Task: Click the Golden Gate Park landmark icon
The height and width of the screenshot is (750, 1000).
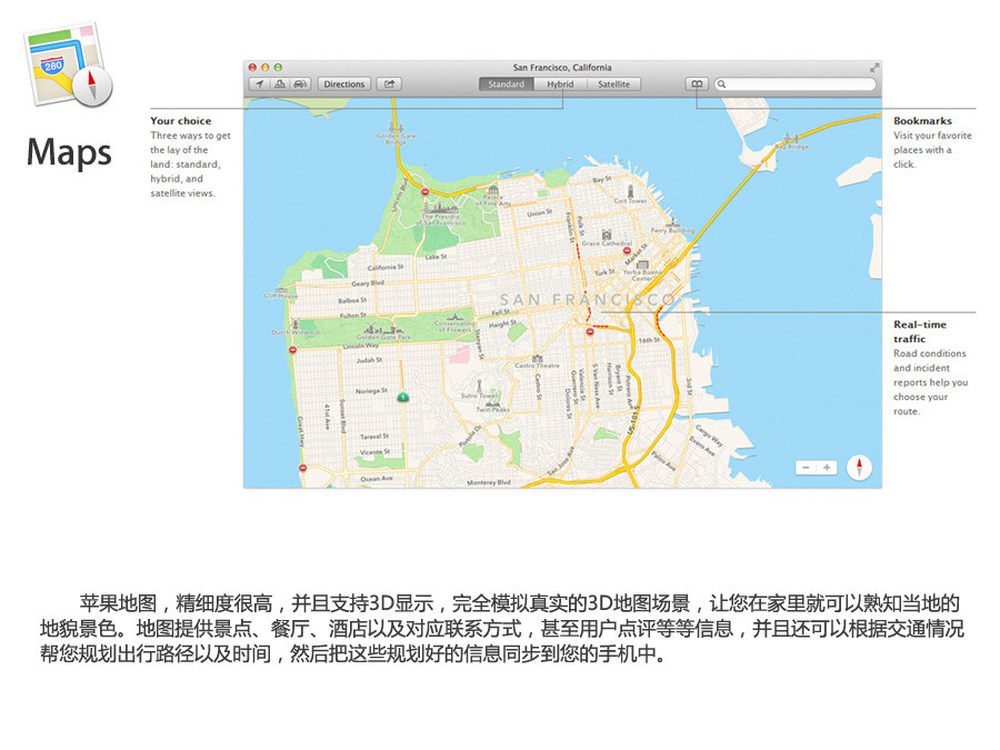Action: point(385,330)
